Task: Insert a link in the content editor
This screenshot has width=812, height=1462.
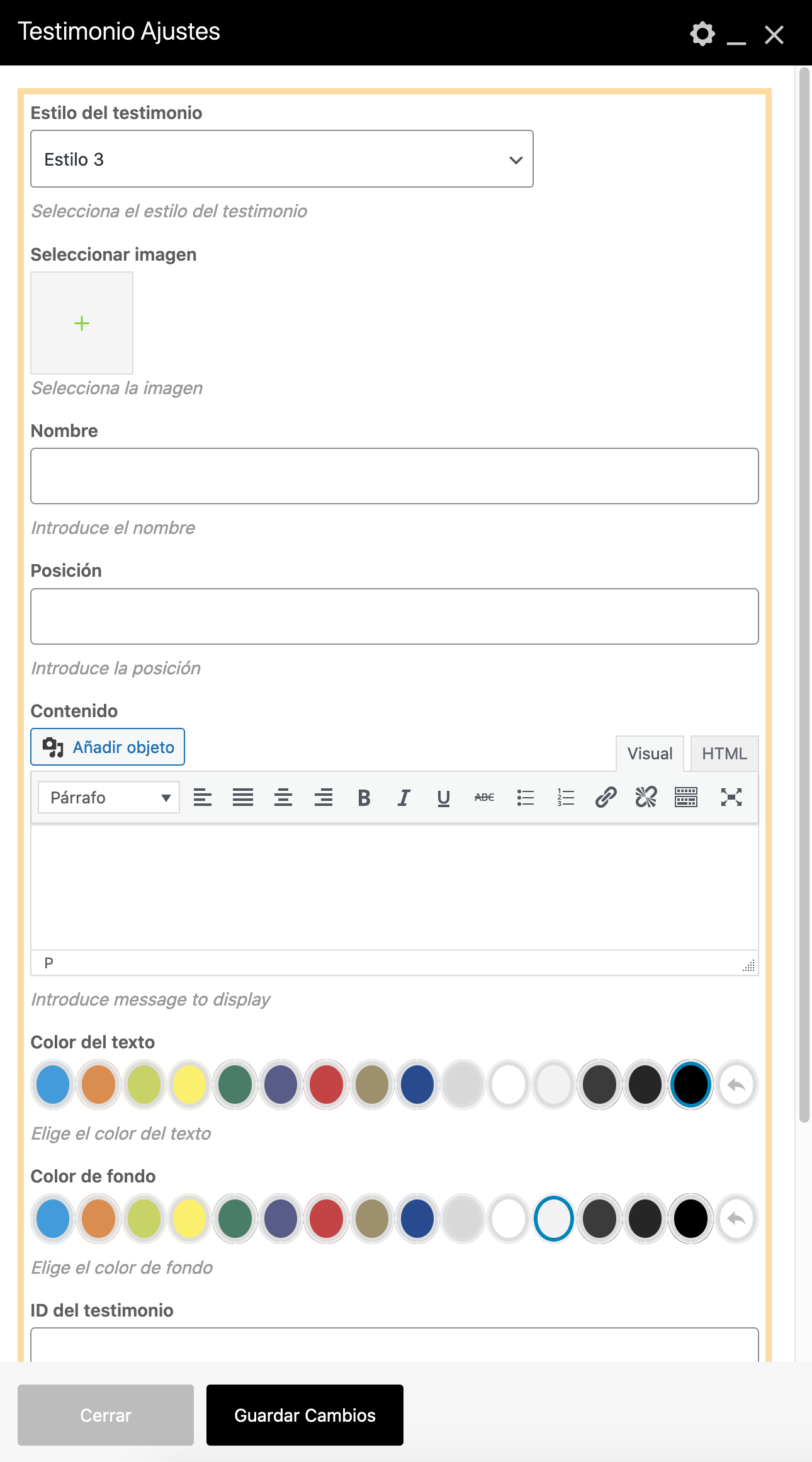Action: pyautogui.click(x=606, y=798)
